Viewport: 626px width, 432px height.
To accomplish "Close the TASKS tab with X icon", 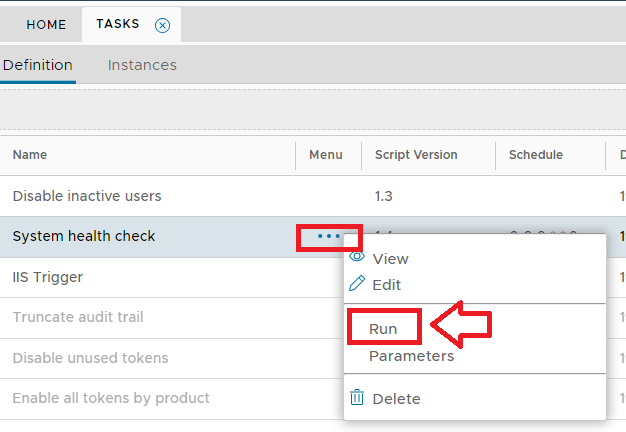I will 163,25.
